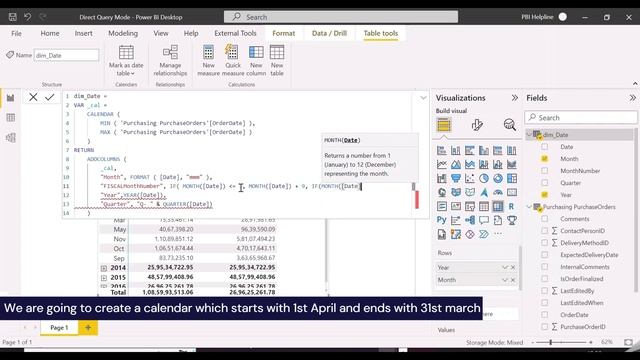This screenshot has width=640, height=360.
Task: Choose the Gauge visual
Action: [x=498, y=192]
